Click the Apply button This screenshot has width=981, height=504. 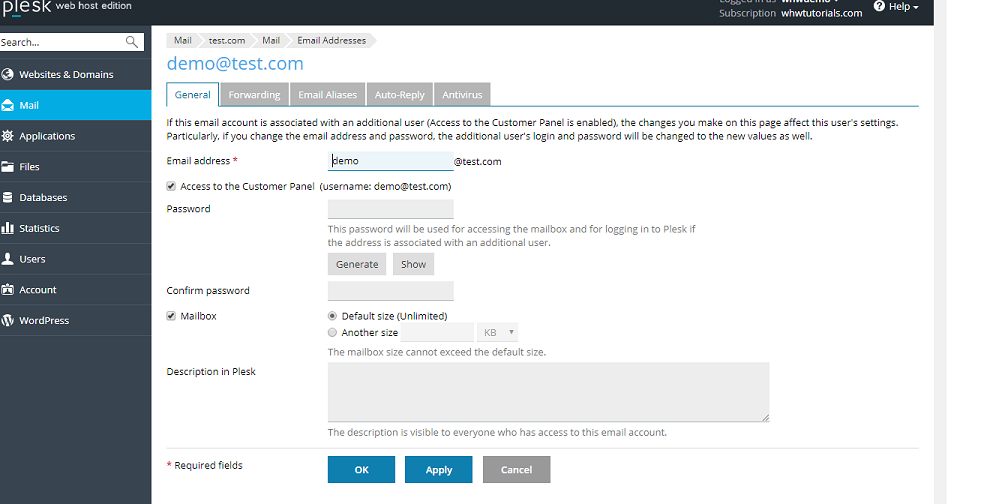[x=439, y=470]
